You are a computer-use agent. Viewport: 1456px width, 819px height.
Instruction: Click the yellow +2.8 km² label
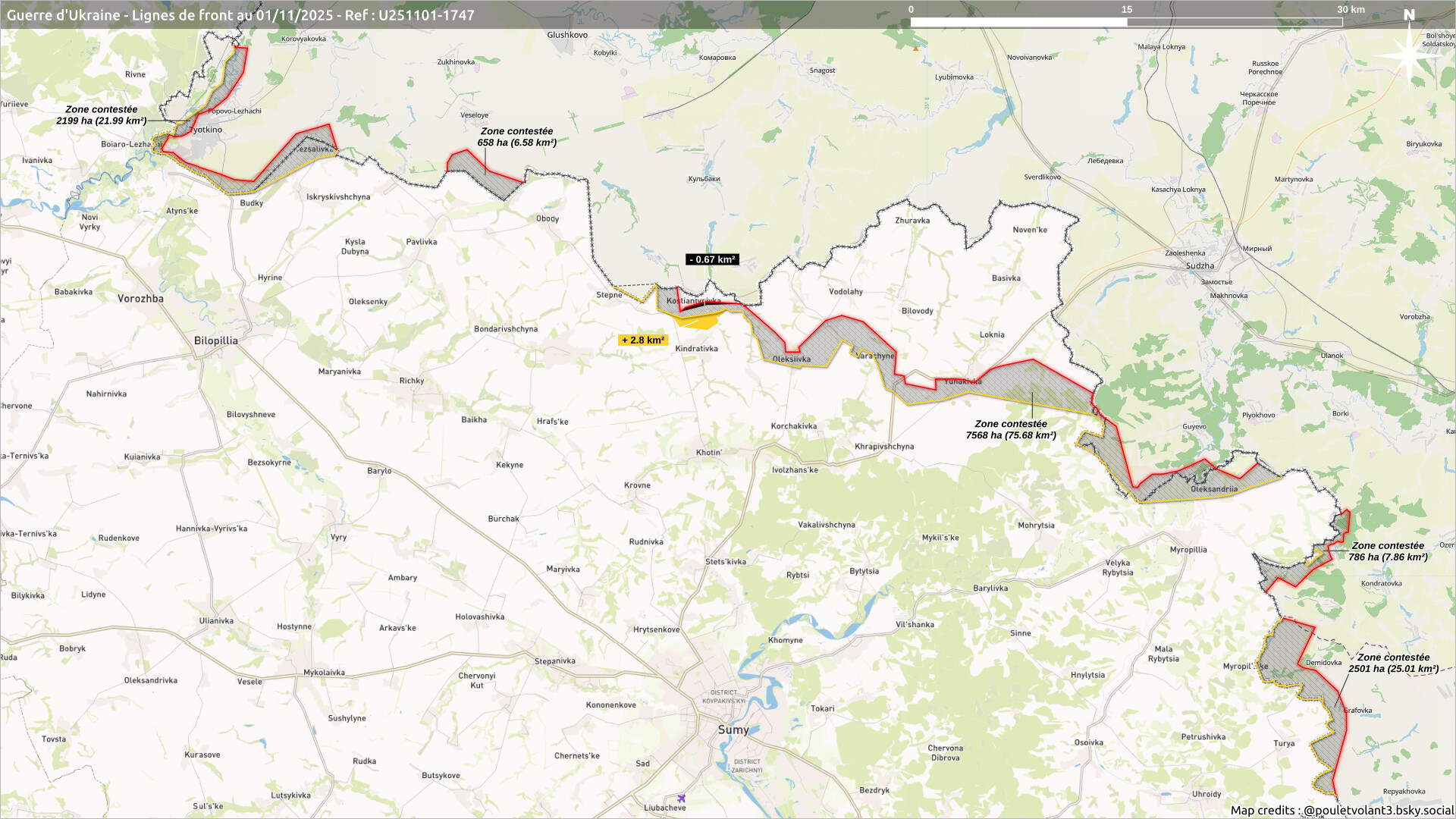pyautogui.click(x=643, y=340)
